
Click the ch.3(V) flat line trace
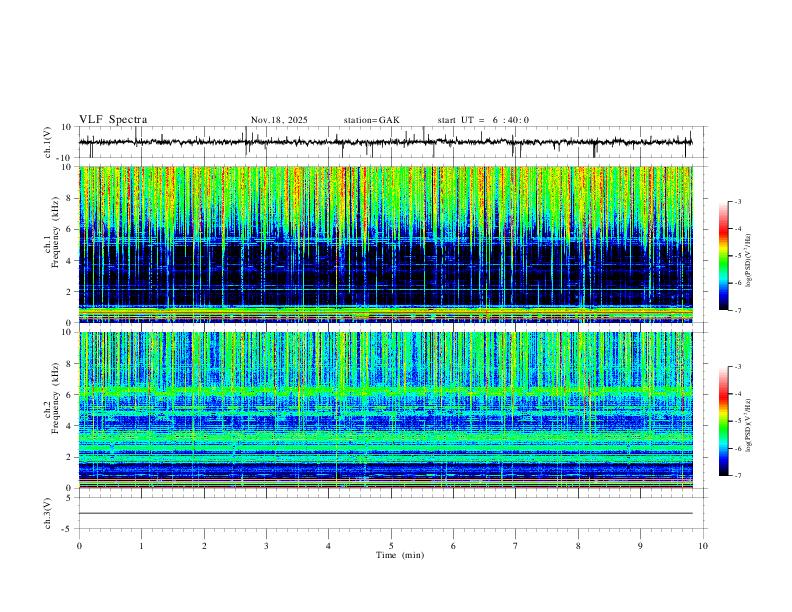point(386,513)
